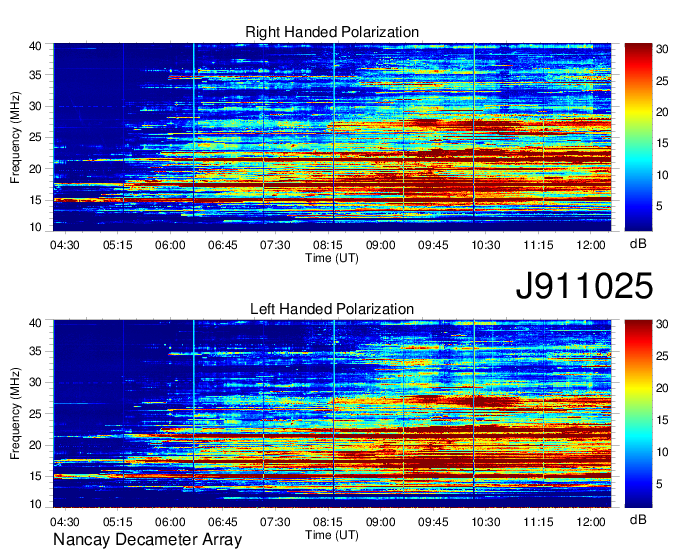Click the bottom plot's 'Time (UT)' label
Viewport: 680px width, 552px height.
332,535
